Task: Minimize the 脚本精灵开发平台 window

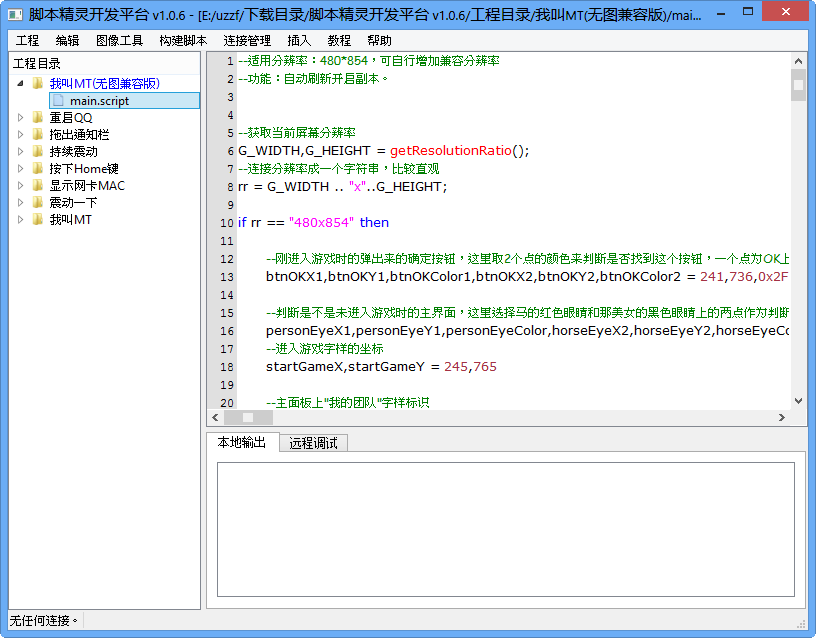Action: (x=721, y=12)
